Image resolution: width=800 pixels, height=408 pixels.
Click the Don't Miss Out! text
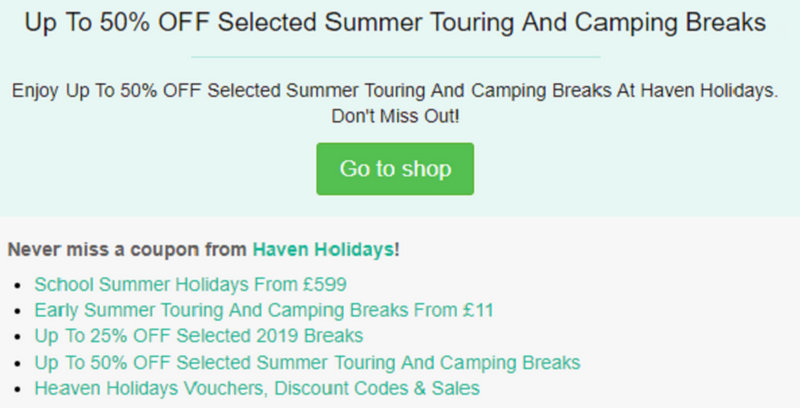coord(395,116)
